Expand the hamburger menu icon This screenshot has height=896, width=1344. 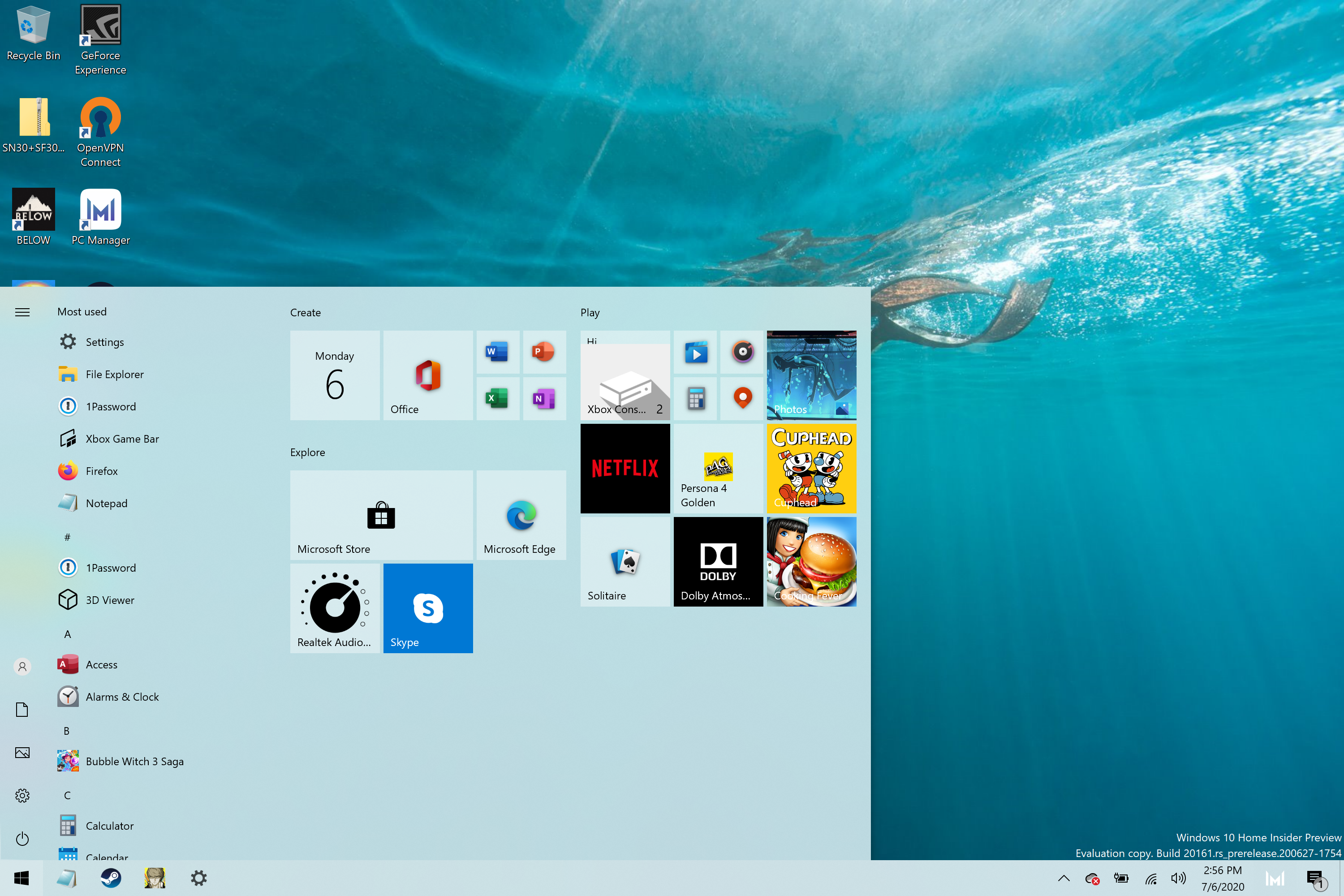(22, 311)
